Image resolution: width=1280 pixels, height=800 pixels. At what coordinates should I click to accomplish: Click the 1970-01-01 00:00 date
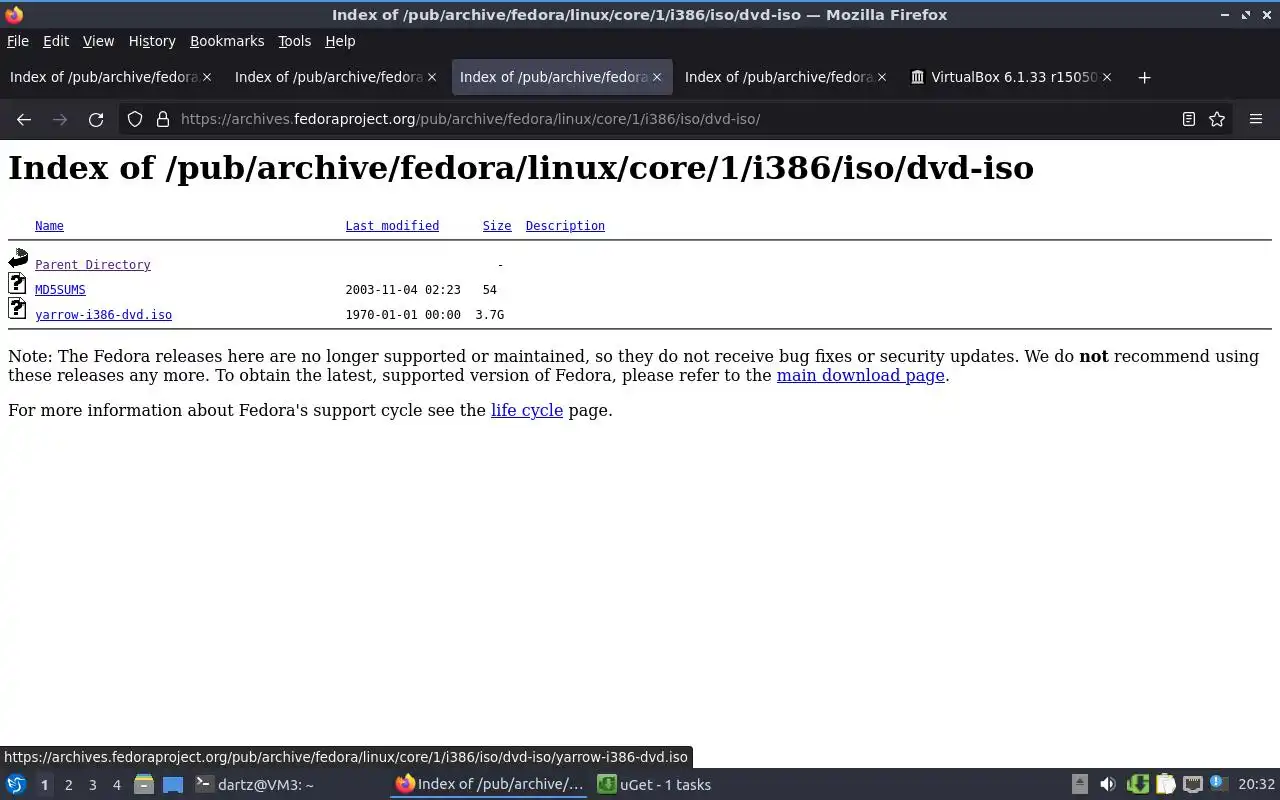tap(403, 315)
